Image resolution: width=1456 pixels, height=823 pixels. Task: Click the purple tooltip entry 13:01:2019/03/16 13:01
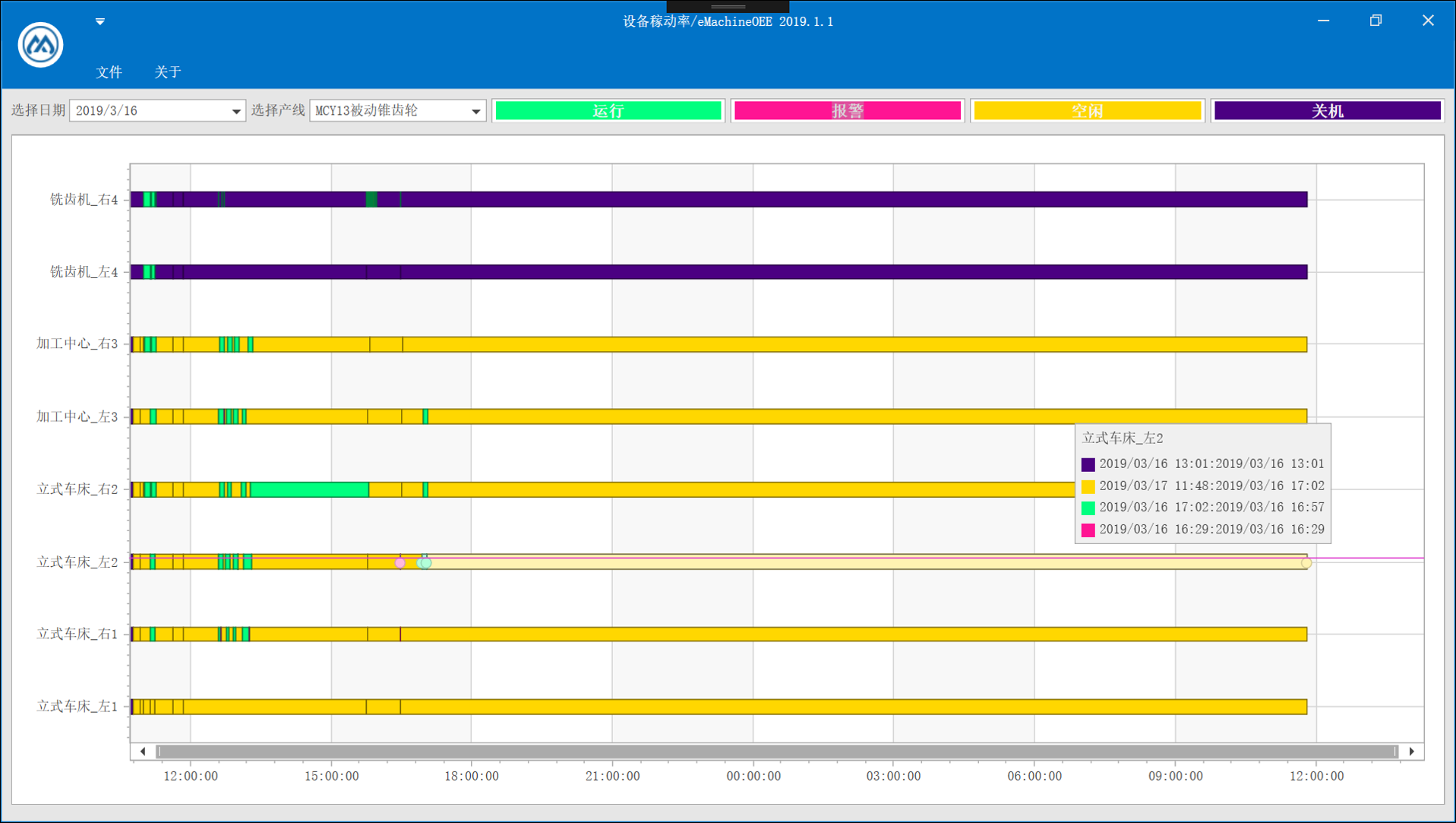click(x=1203, y=464)
